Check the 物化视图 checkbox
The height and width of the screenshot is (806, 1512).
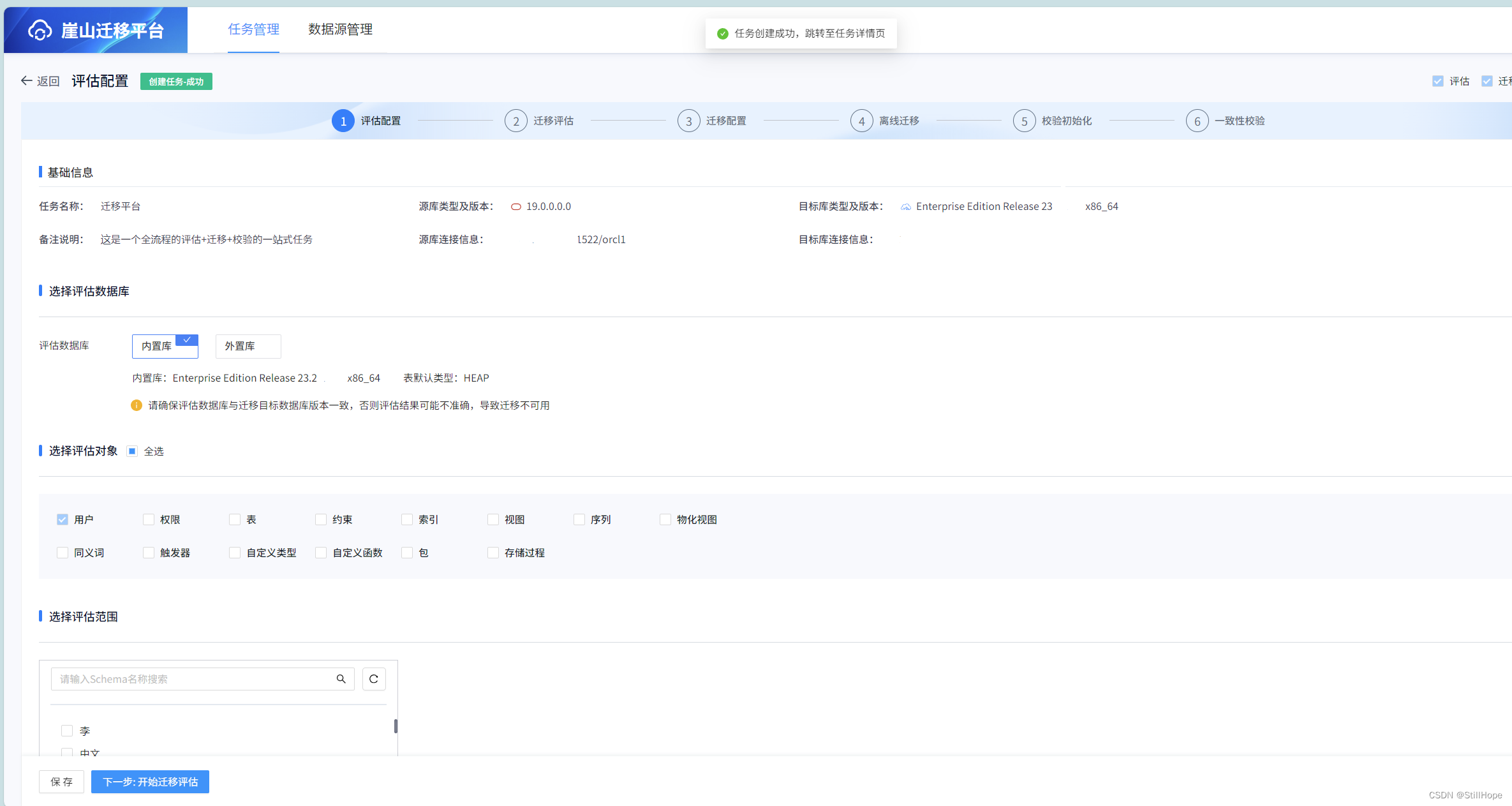[665, 519]
